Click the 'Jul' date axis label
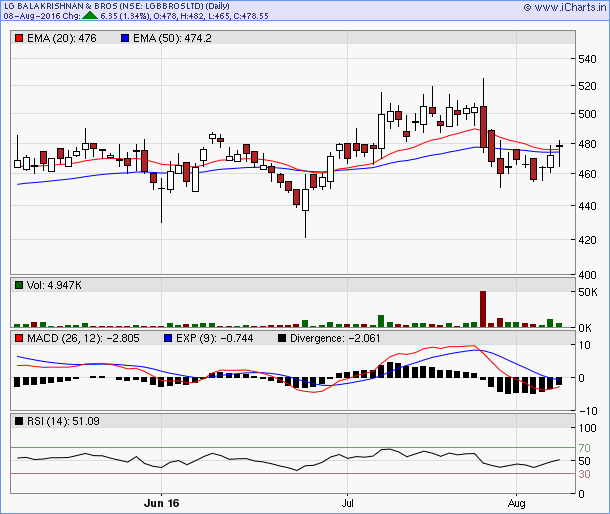The image size is (610, 514). [347, 503]
